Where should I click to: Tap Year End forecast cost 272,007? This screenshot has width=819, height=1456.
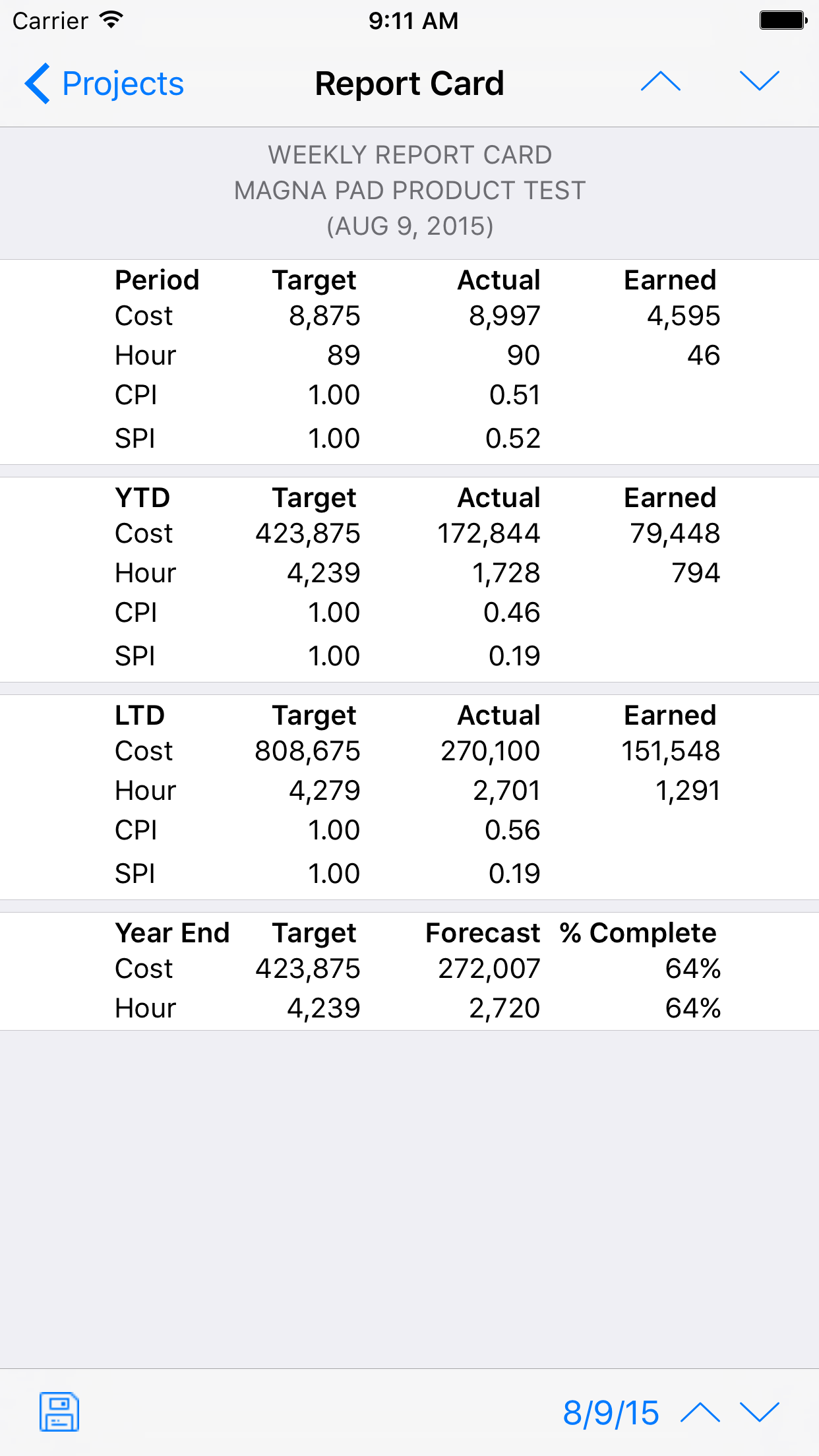pyautogui.click(x=489, y=969)
